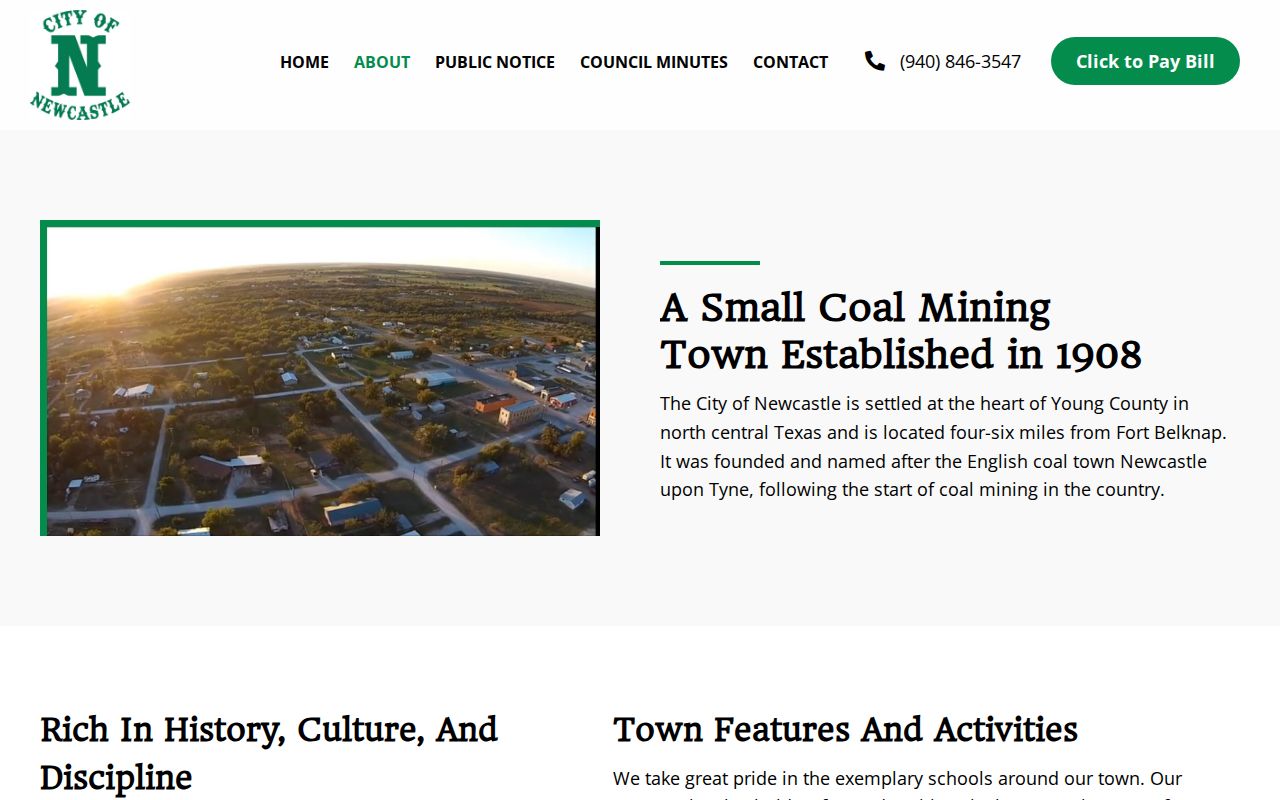This screenshot has width=1280, height=800.
Task: Click the Click to Pay Bill button
Action: click(1145, 61)
